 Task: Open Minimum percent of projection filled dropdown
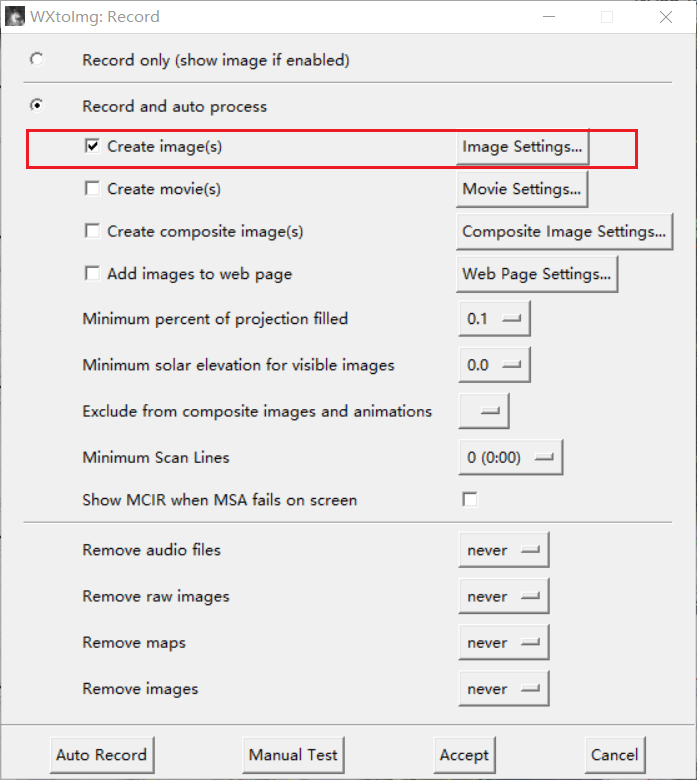click(494, 319)
